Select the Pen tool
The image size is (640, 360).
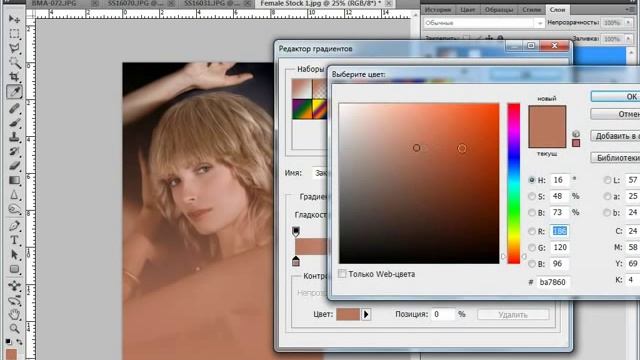(x=14, y=225)
